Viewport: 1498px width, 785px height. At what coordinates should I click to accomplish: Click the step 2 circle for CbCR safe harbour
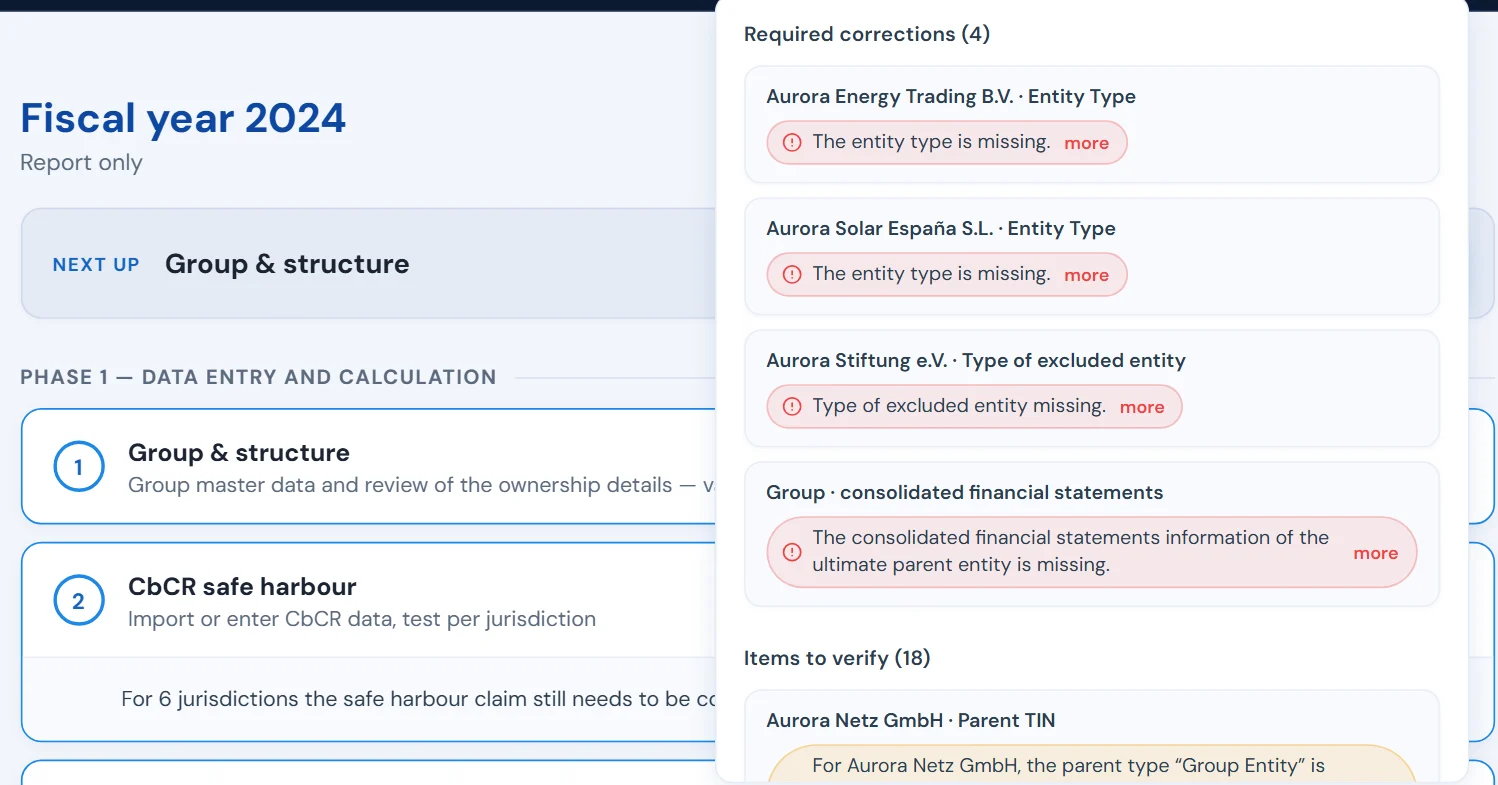(x=79, y=601)
